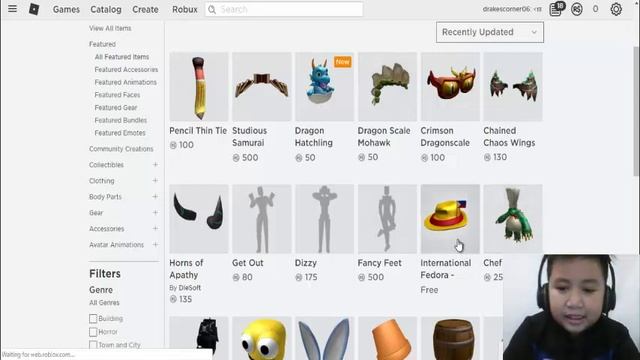Open the notifications feed icon
Screen dimensions: 640x360
pyautogui.click(x=556, y=9)
